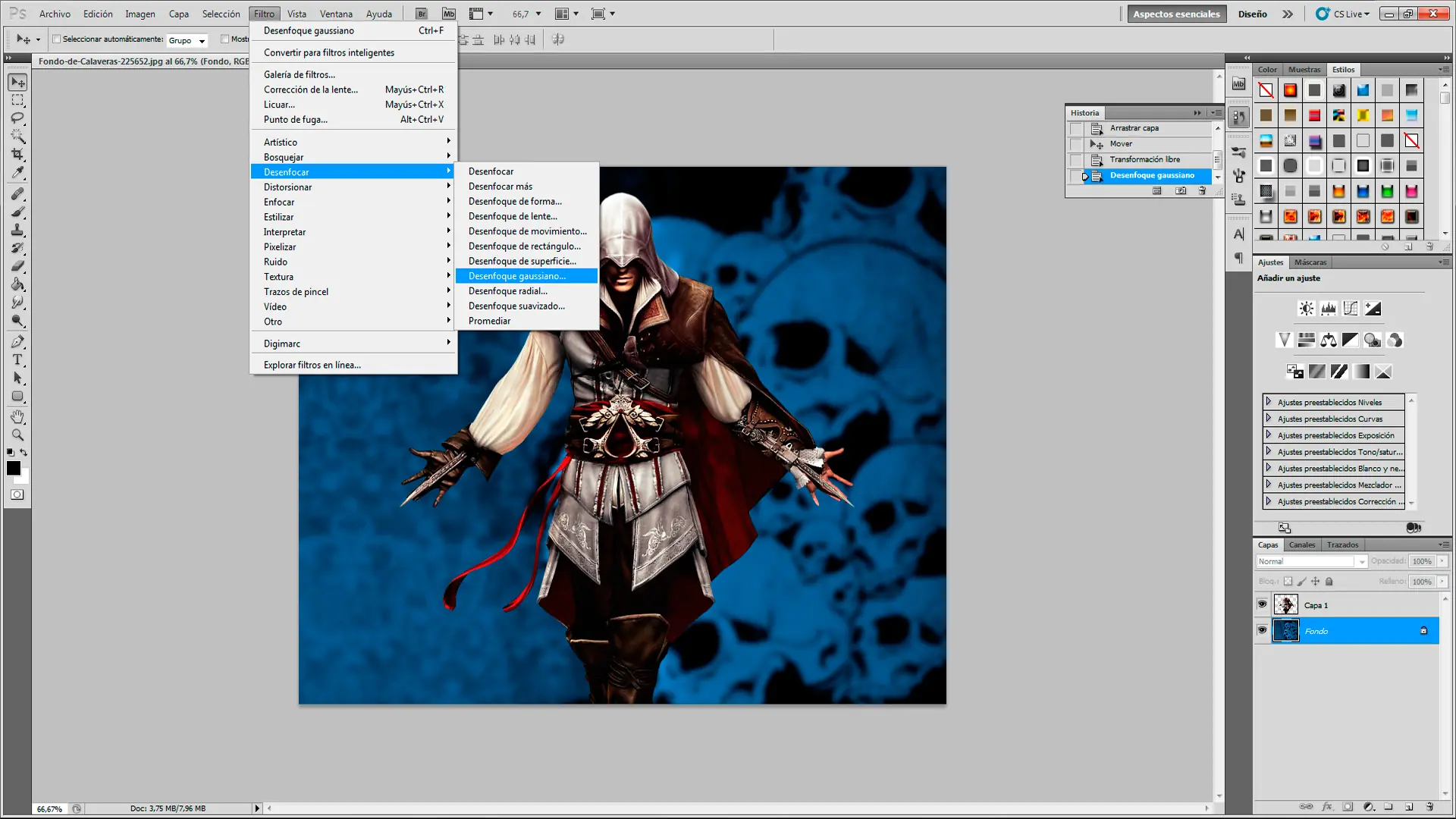Swap foreground and background colors
Screen dimensions: 1456x819
point(24,453)
